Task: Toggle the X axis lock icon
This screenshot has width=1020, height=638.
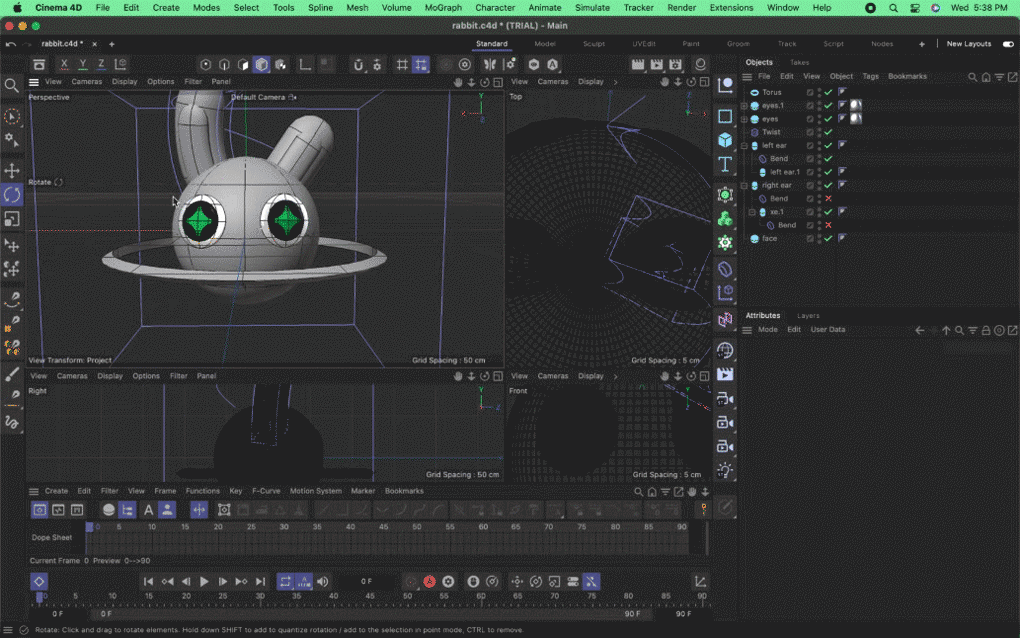Action: coord(65,64)
